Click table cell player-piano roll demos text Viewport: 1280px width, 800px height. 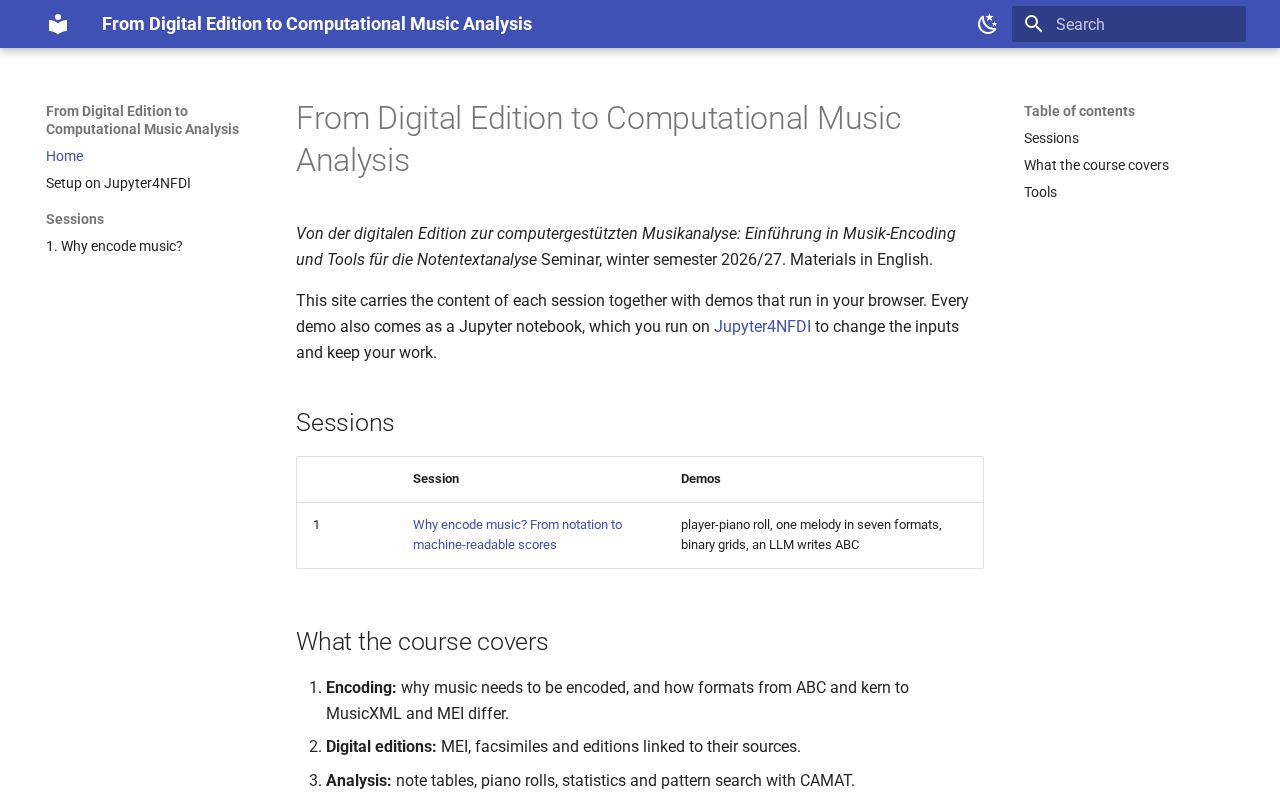(x=811, y=534)
